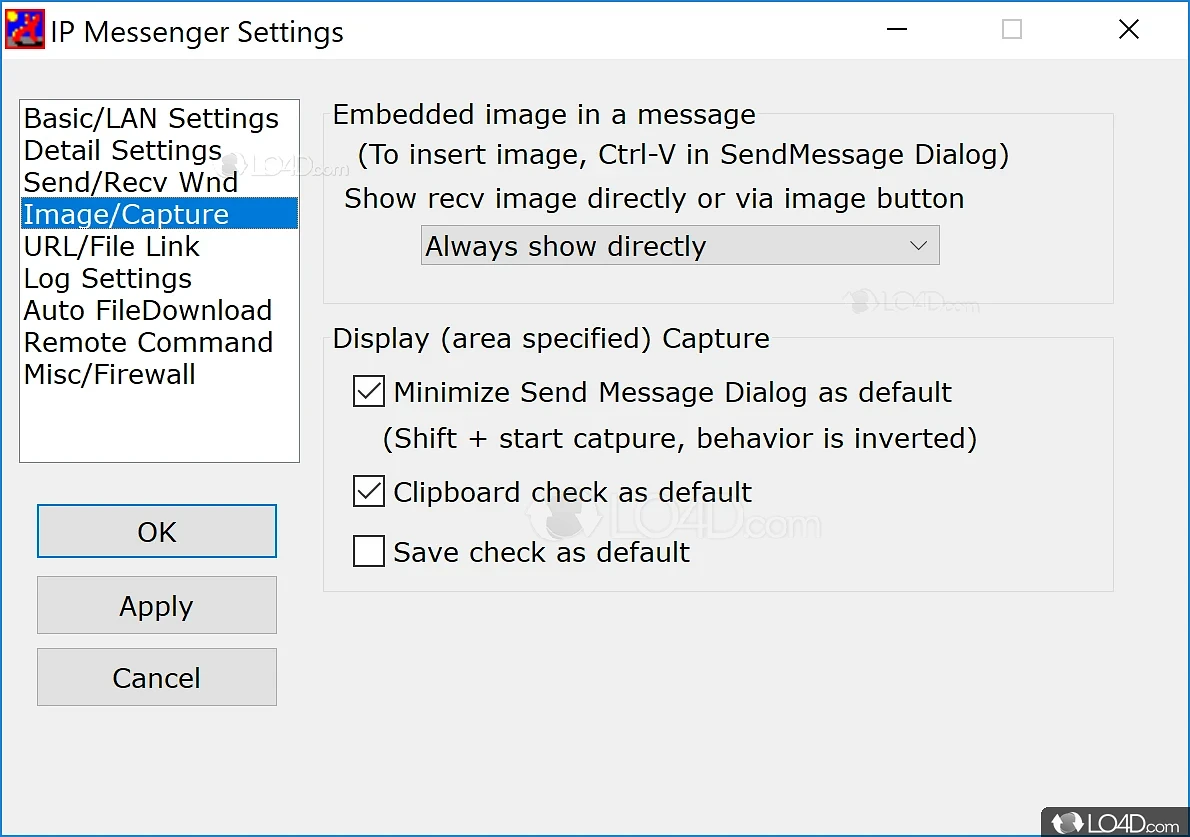This screenshot has width=1190, height=837.
Task: Maximize the settings window
Action: coord(1012,30)
